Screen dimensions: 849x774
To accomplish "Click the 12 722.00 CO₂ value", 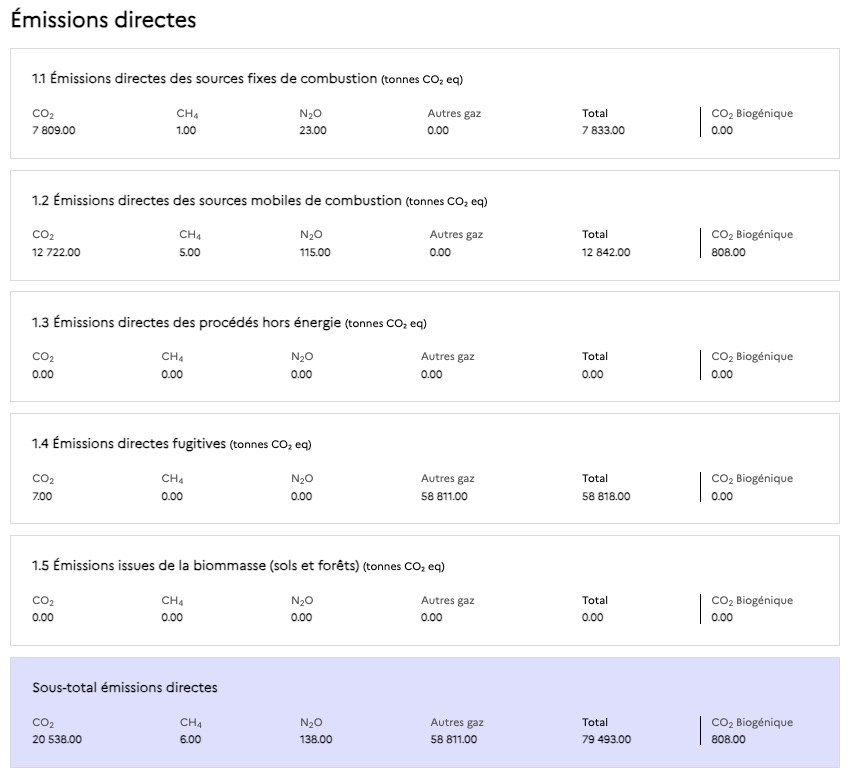I will tap(56, 253).
